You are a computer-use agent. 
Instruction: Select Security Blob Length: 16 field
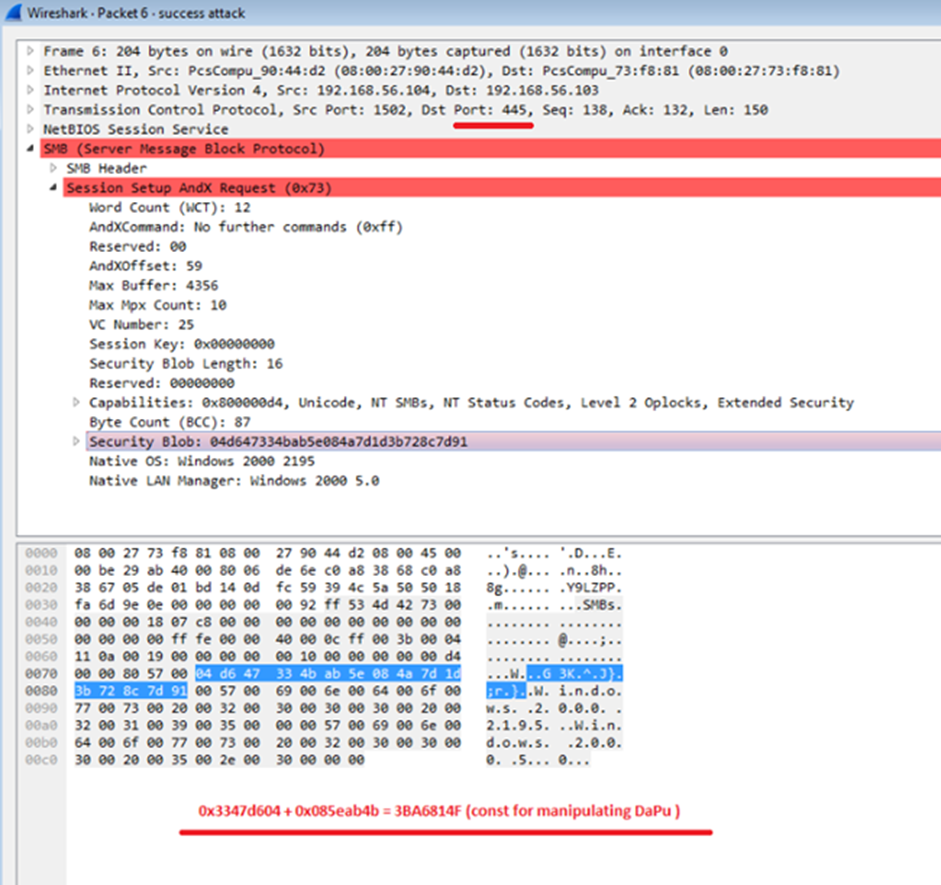tap(185, 364)
